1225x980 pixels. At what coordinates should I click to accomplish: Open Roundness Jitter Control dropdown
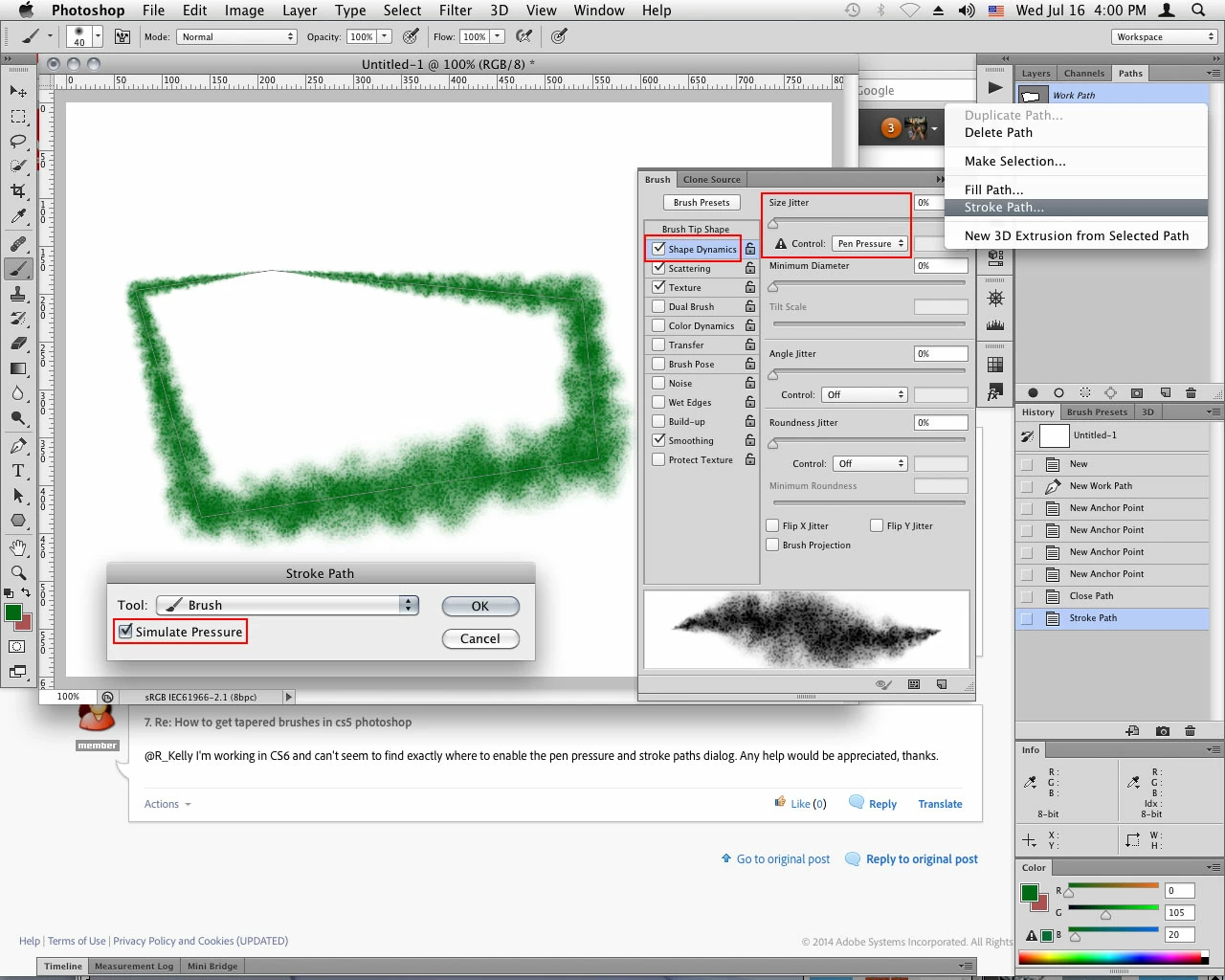point(870,463)
